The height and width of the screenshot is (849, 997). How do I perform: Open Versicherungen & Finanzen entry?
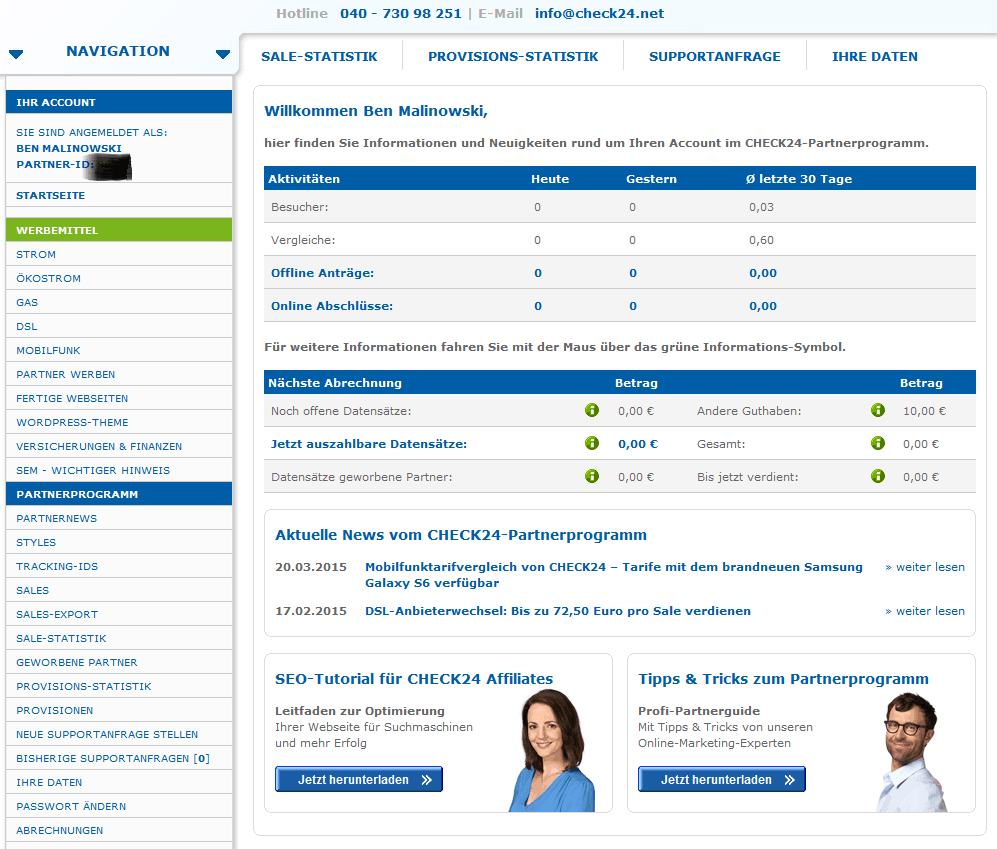(x=119, y=446)
